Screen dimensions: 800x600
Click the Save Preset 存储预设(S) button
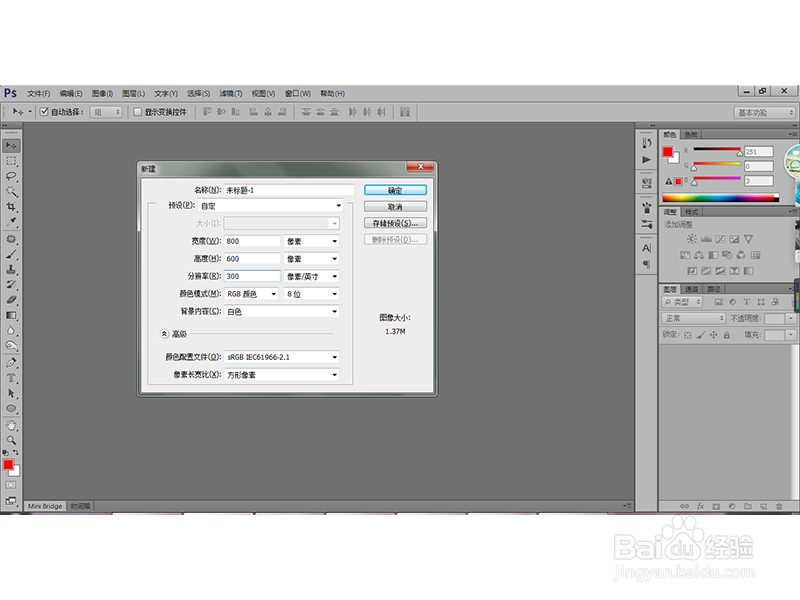click(x=395, y=223)
